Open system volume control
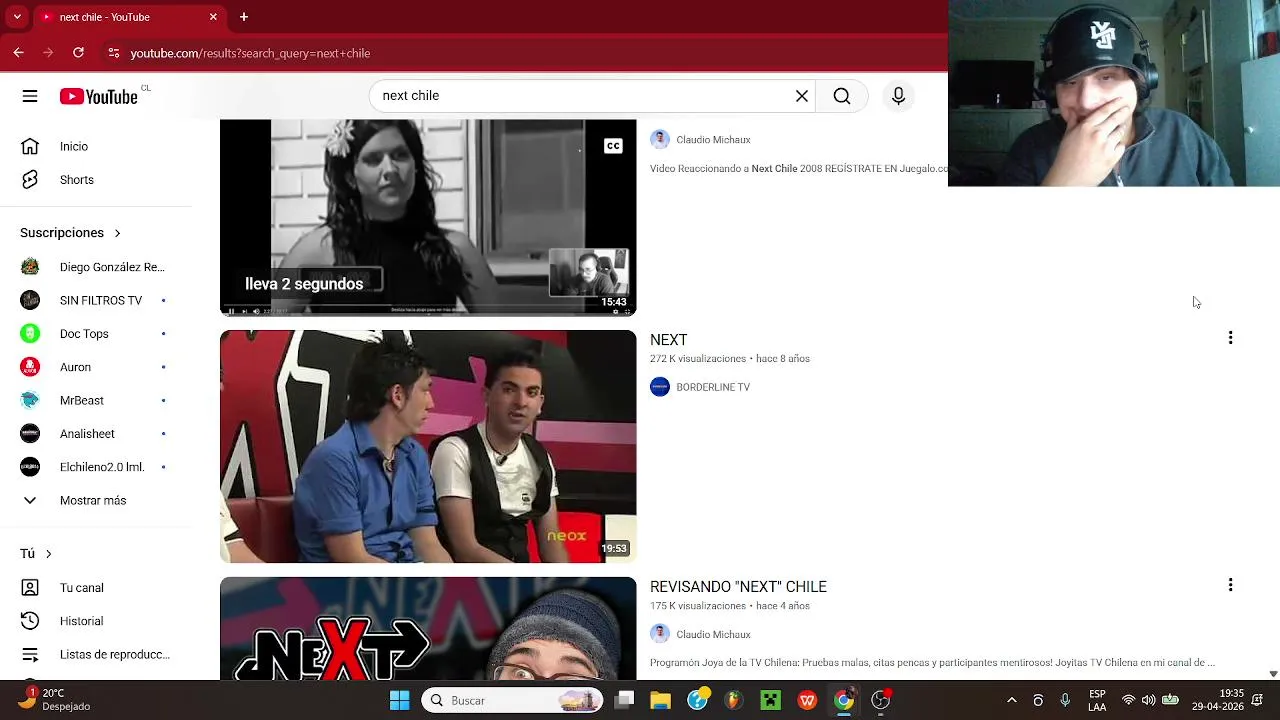The image size is (1280, 720). [1148, 700]
